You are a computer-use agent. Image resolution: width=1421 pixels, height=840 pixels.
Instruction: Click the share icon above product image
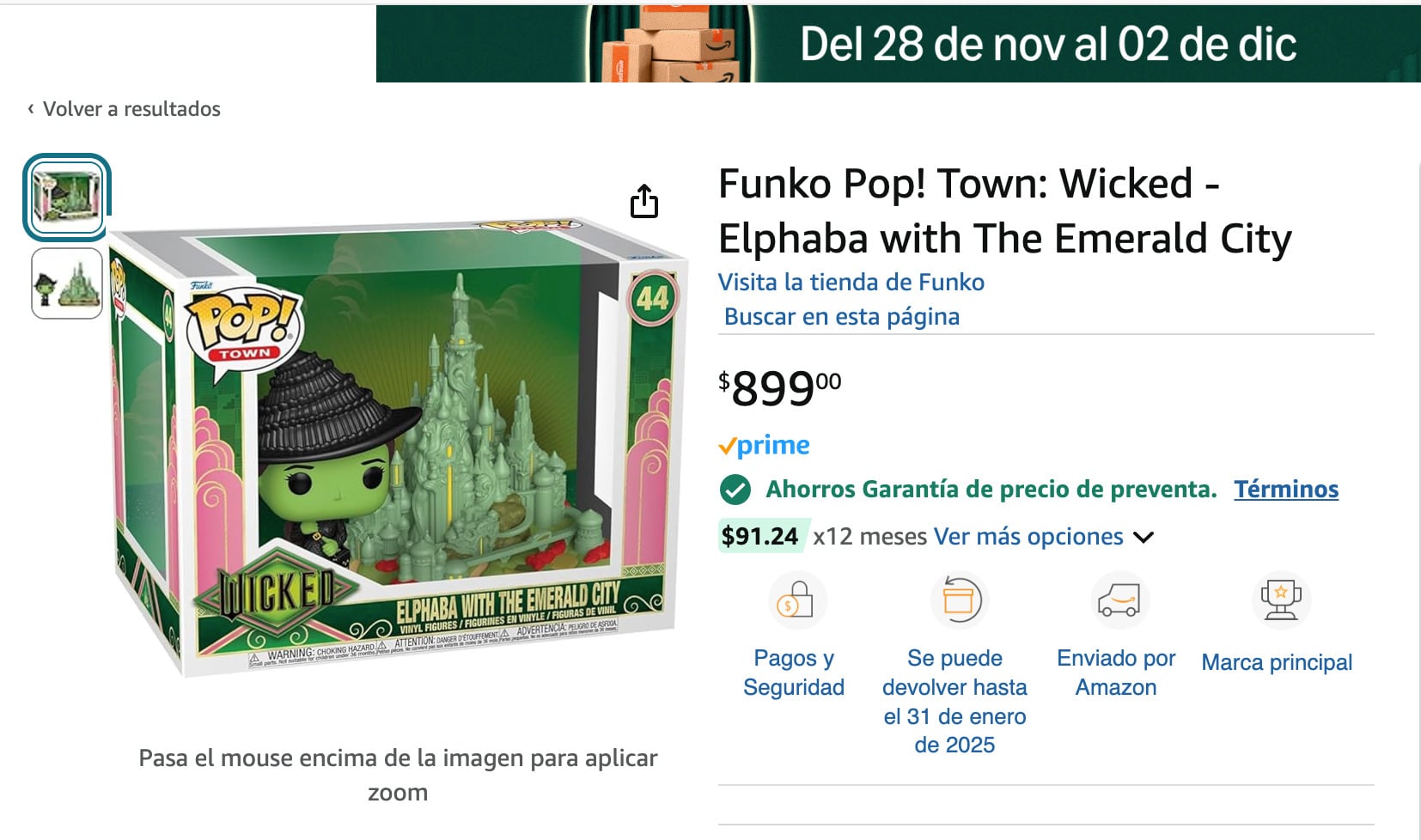[644, 200]
